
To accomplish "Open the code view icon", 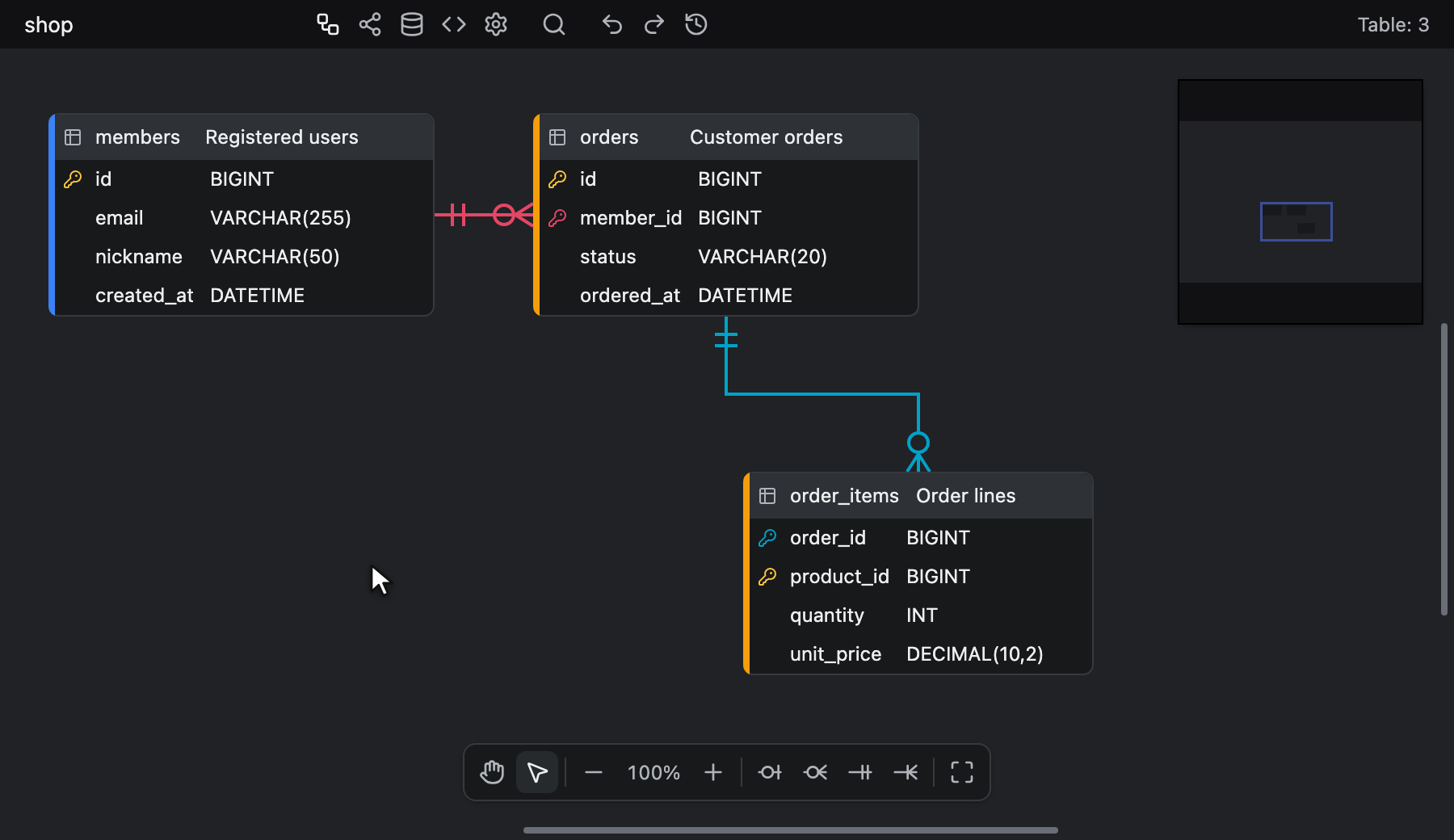I will (454, 24).
